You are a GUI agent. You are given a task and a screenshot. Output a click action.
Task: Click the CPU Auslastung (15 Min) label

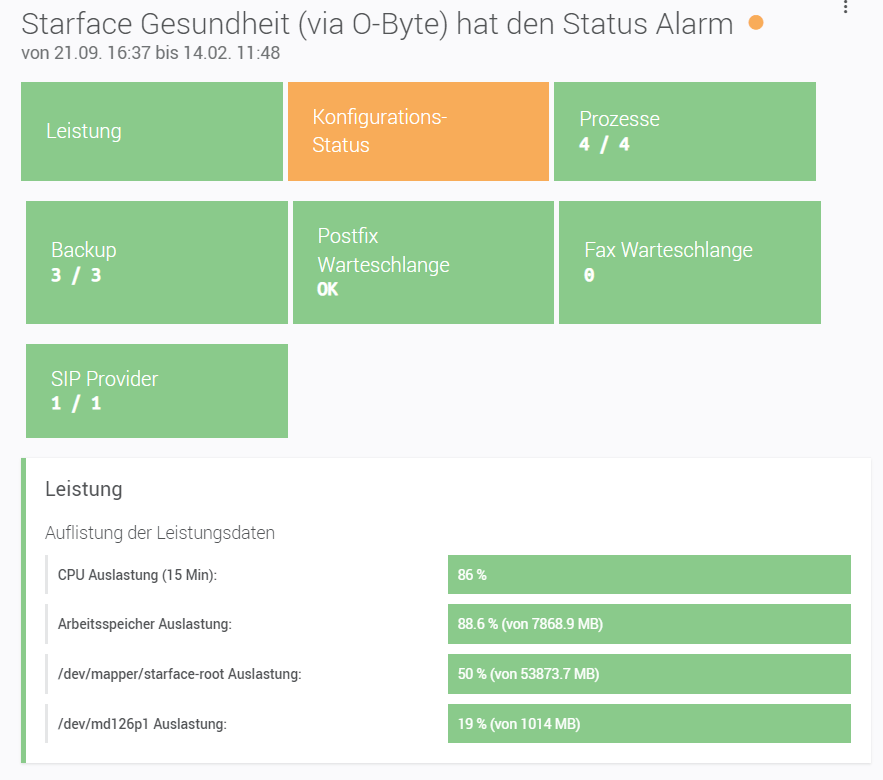137,575
